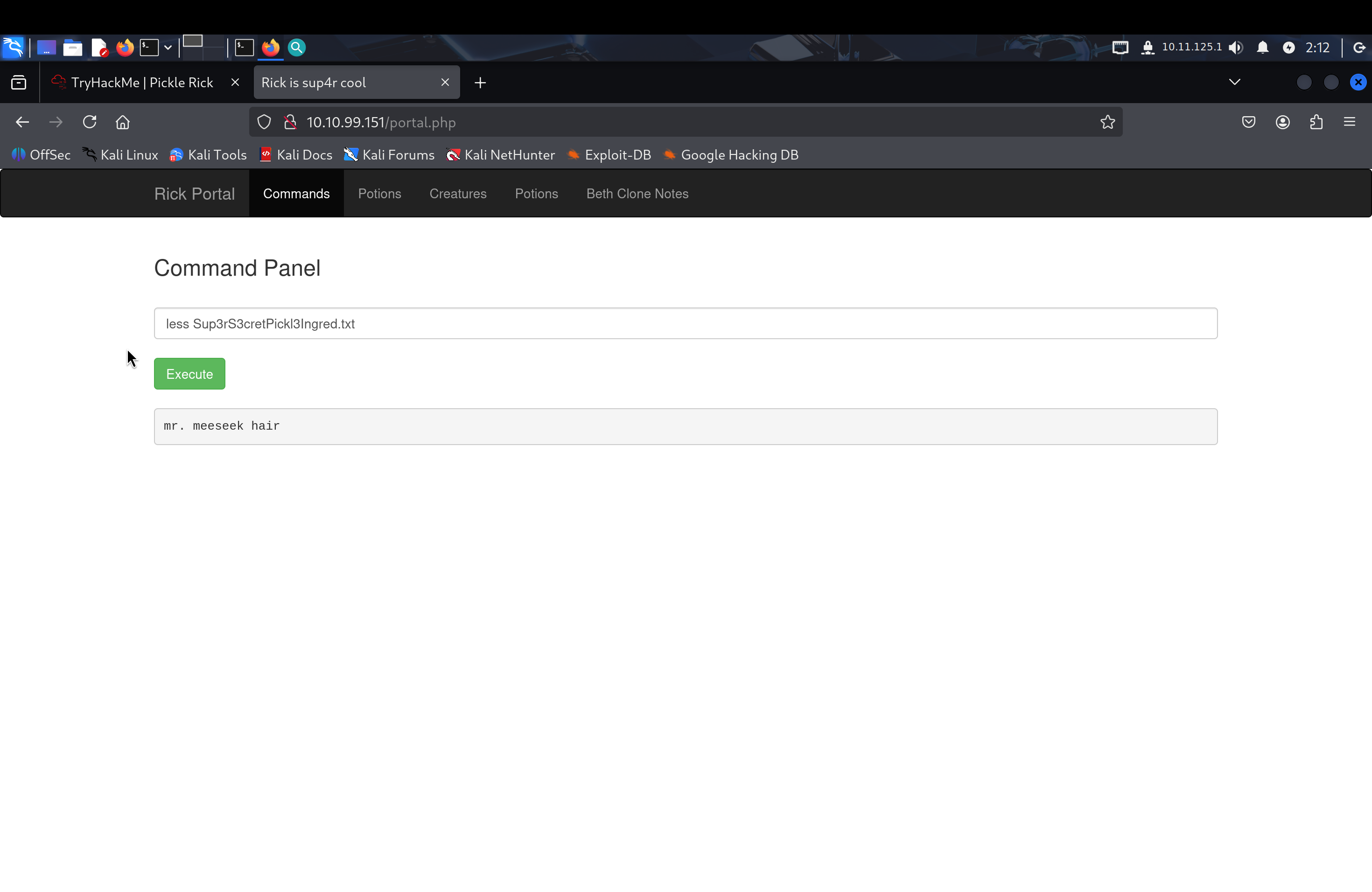Screen dimensions: 1372x892
Task: Open the file manager taskbar icon
Action: coord(73,47)
